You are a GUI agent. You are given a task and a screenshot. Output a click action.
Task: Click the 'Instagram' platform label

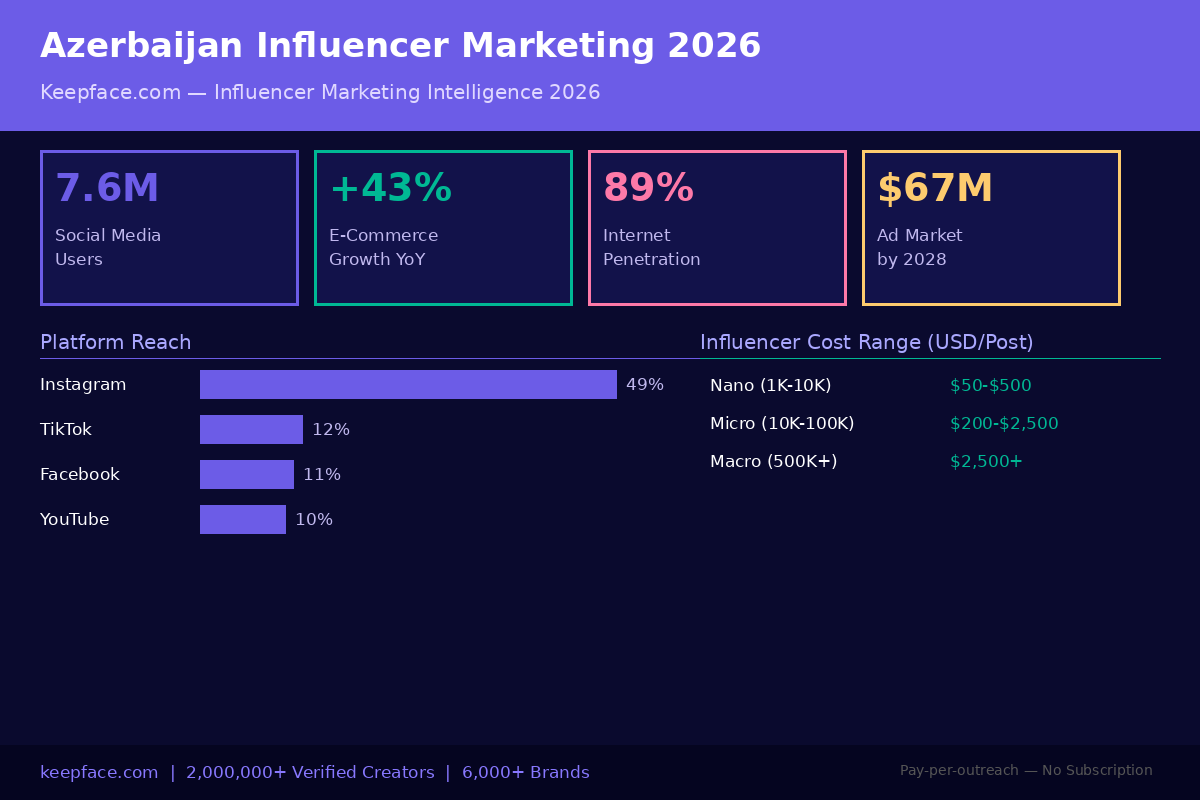point(83,385)
